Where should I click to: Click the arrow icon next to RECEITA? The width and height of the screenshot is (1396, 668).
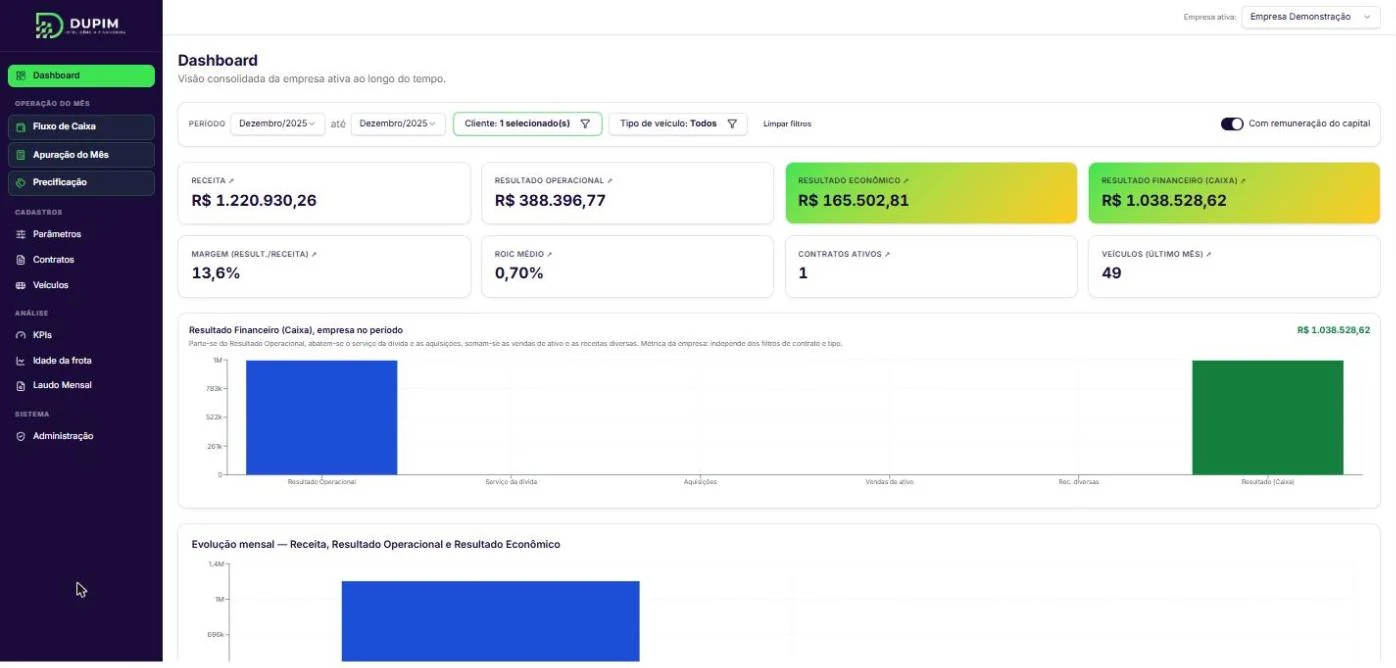pyautogui.click(x=231, y=181)
